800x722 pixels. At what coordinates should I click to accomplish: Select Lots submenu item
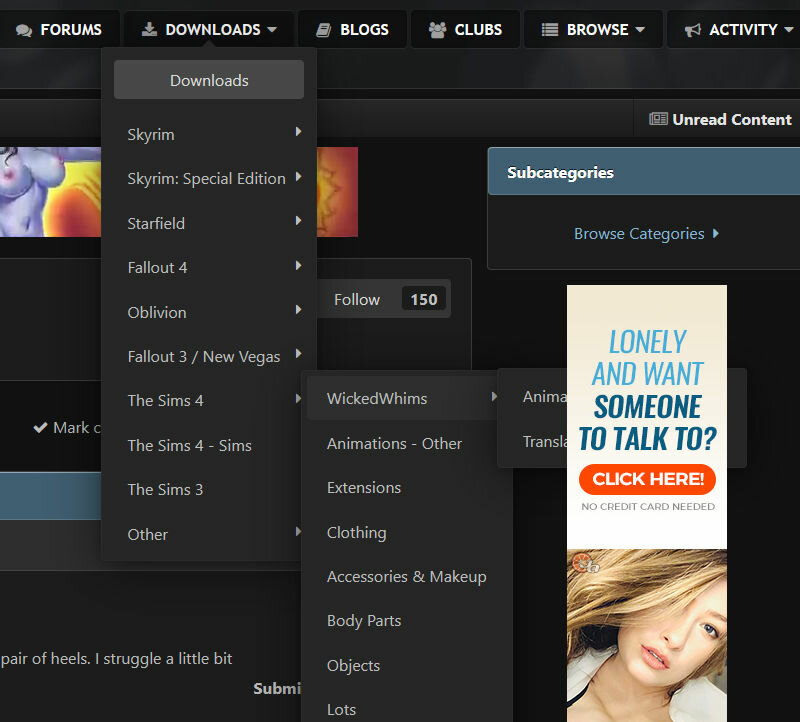(x=341, y=710)
